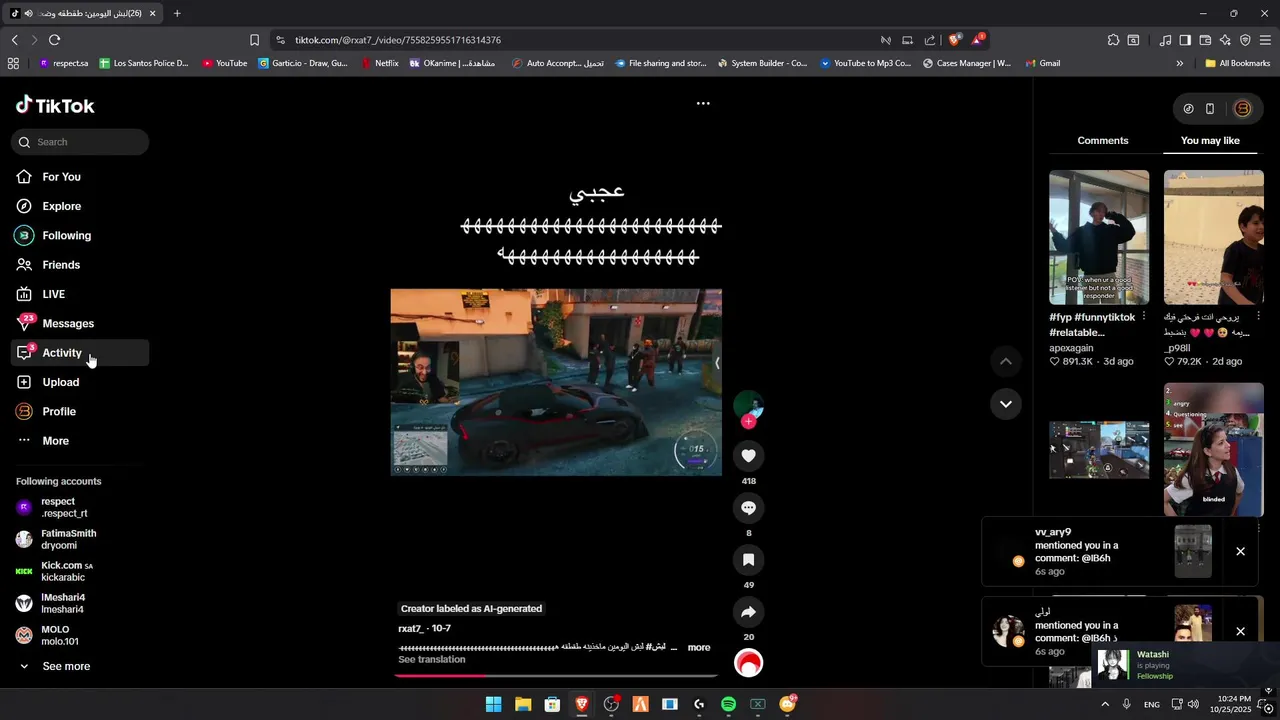Open Brave main hamburger menu
This screenshot has width=1280, height=720.
click(1265, 40)
